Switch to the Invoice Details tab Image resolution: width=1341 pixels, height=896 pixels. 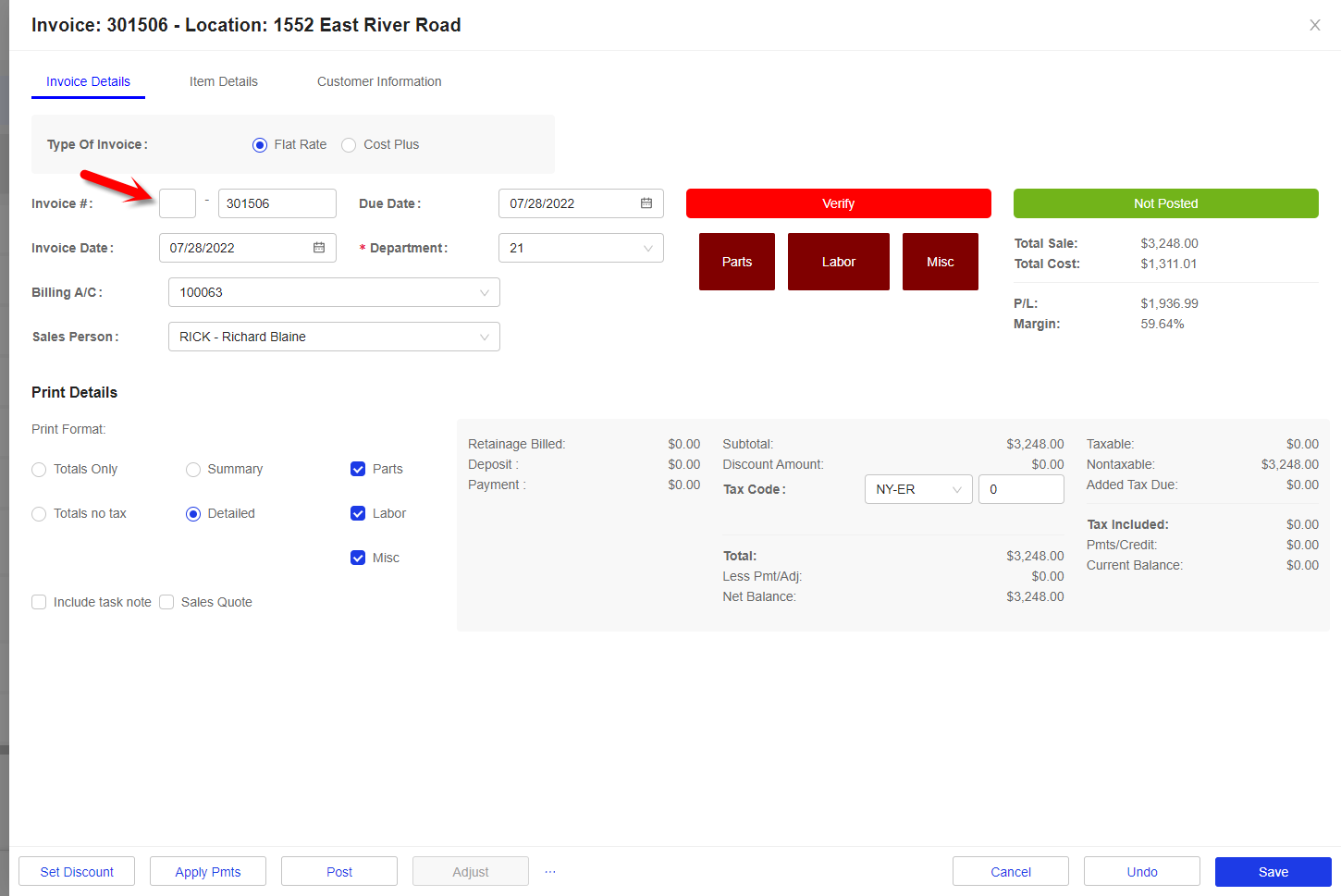(88, 81)
